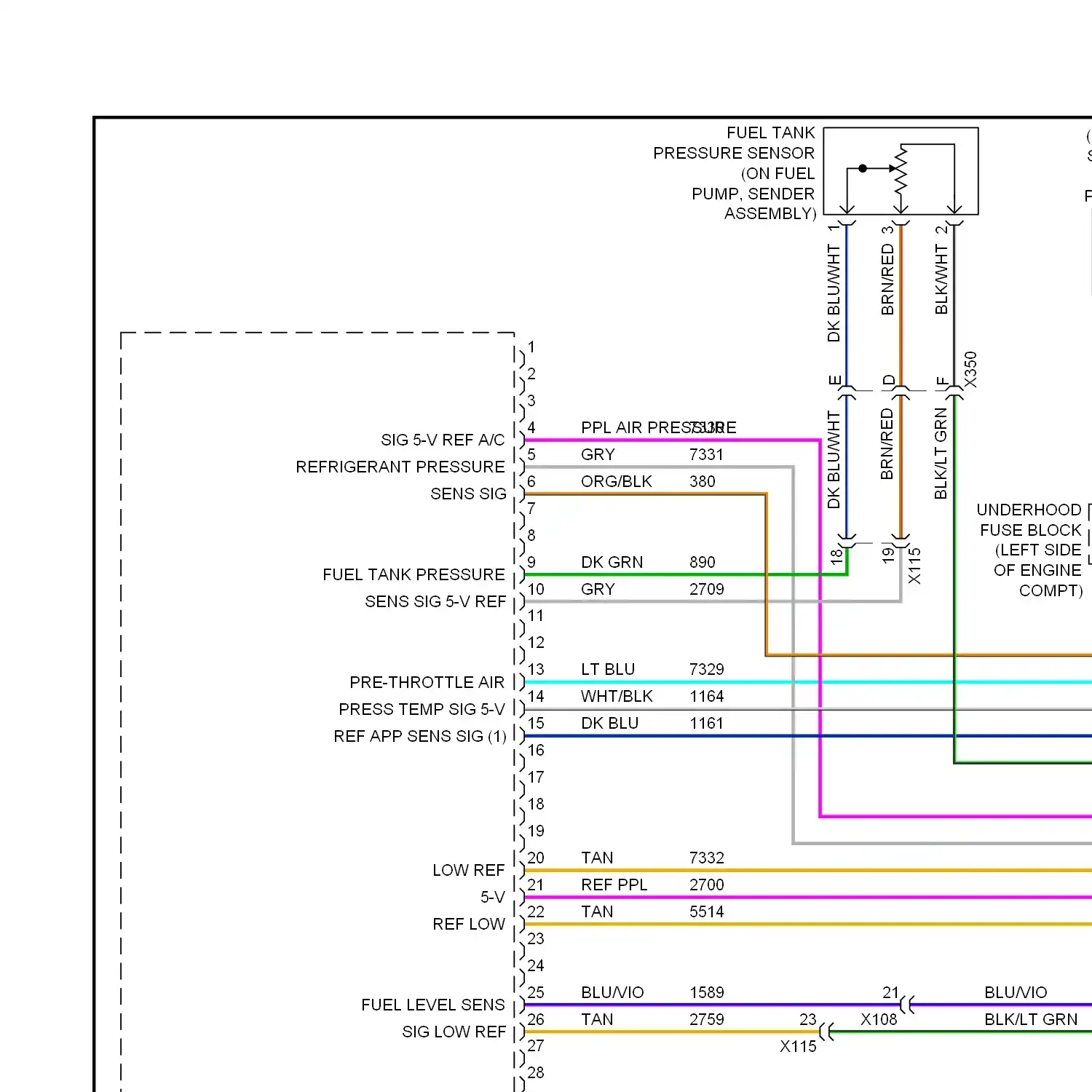
Task: Click the "SIG 5-V REF A/C" label
Action: pyautogui.click(x=443, y=440)
